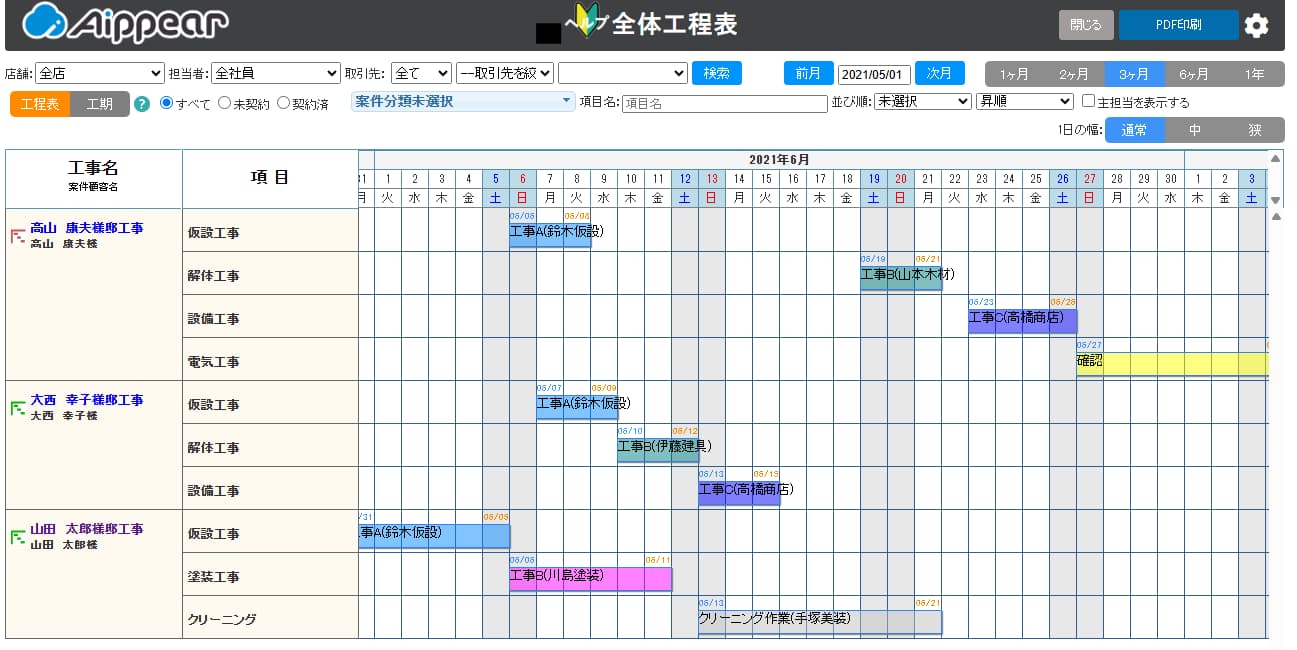This screenshot has height=650, width=1297.
Task: Select 大西's 工事A(鈴木仮設) bar
Action: (577, 407)
